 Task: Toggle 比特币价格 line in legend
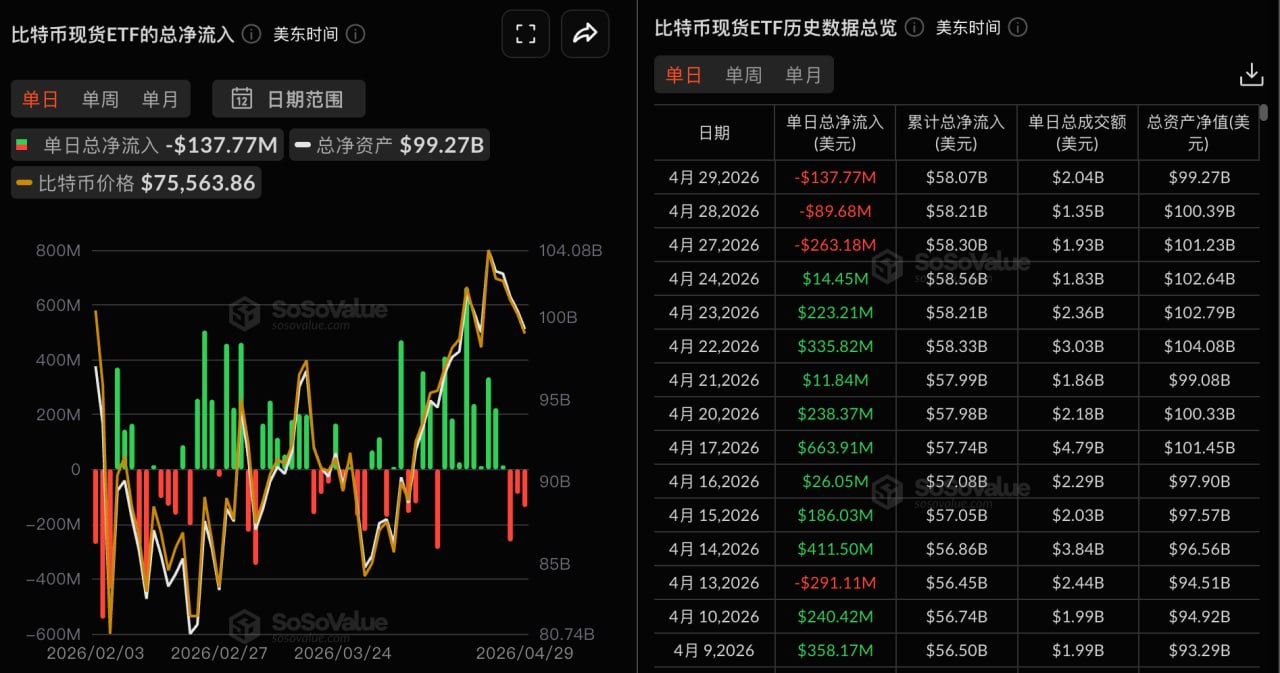coord(136,183)
